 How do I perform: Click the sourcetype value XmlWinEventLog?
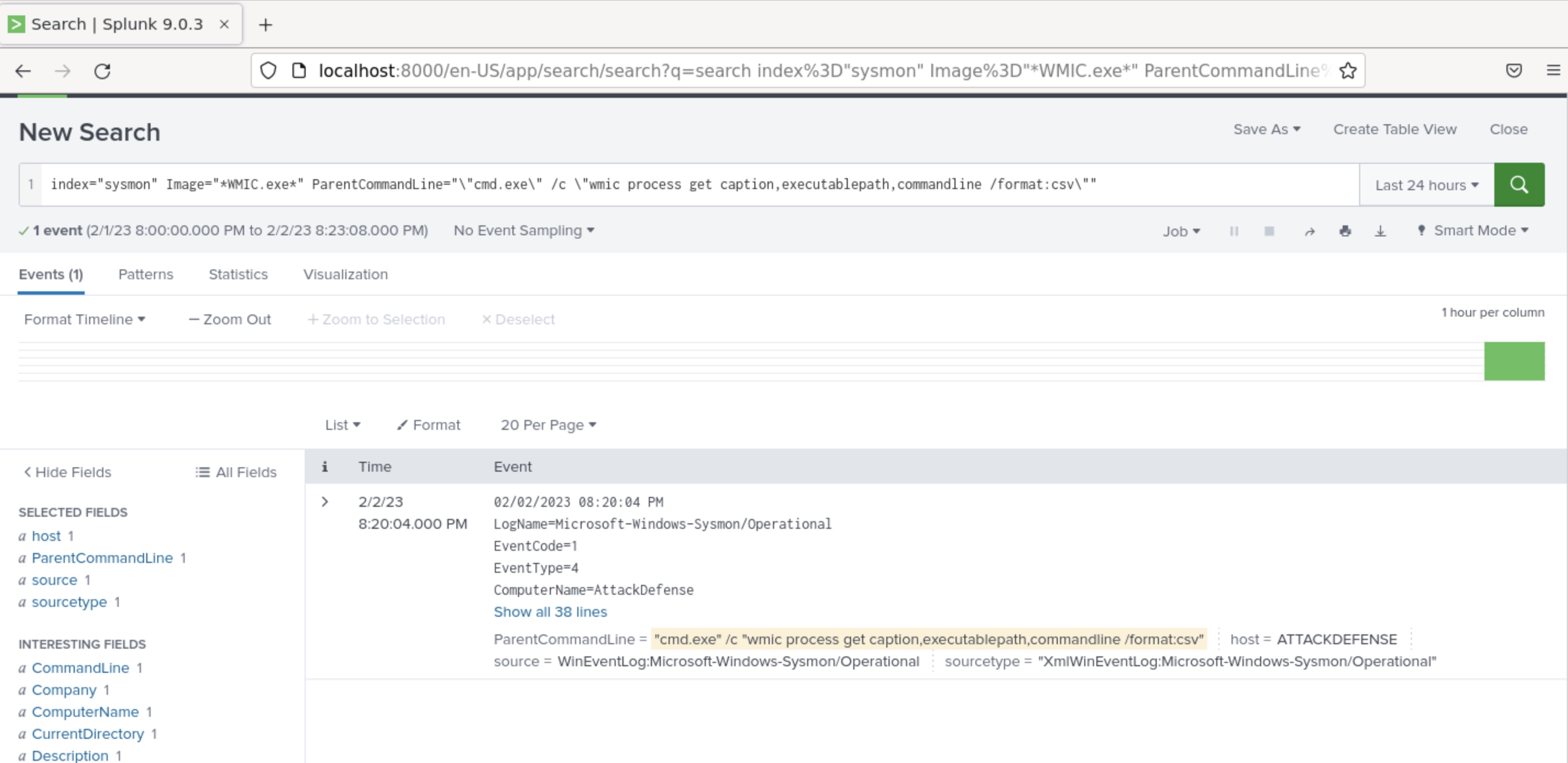tap(1237, 661)
